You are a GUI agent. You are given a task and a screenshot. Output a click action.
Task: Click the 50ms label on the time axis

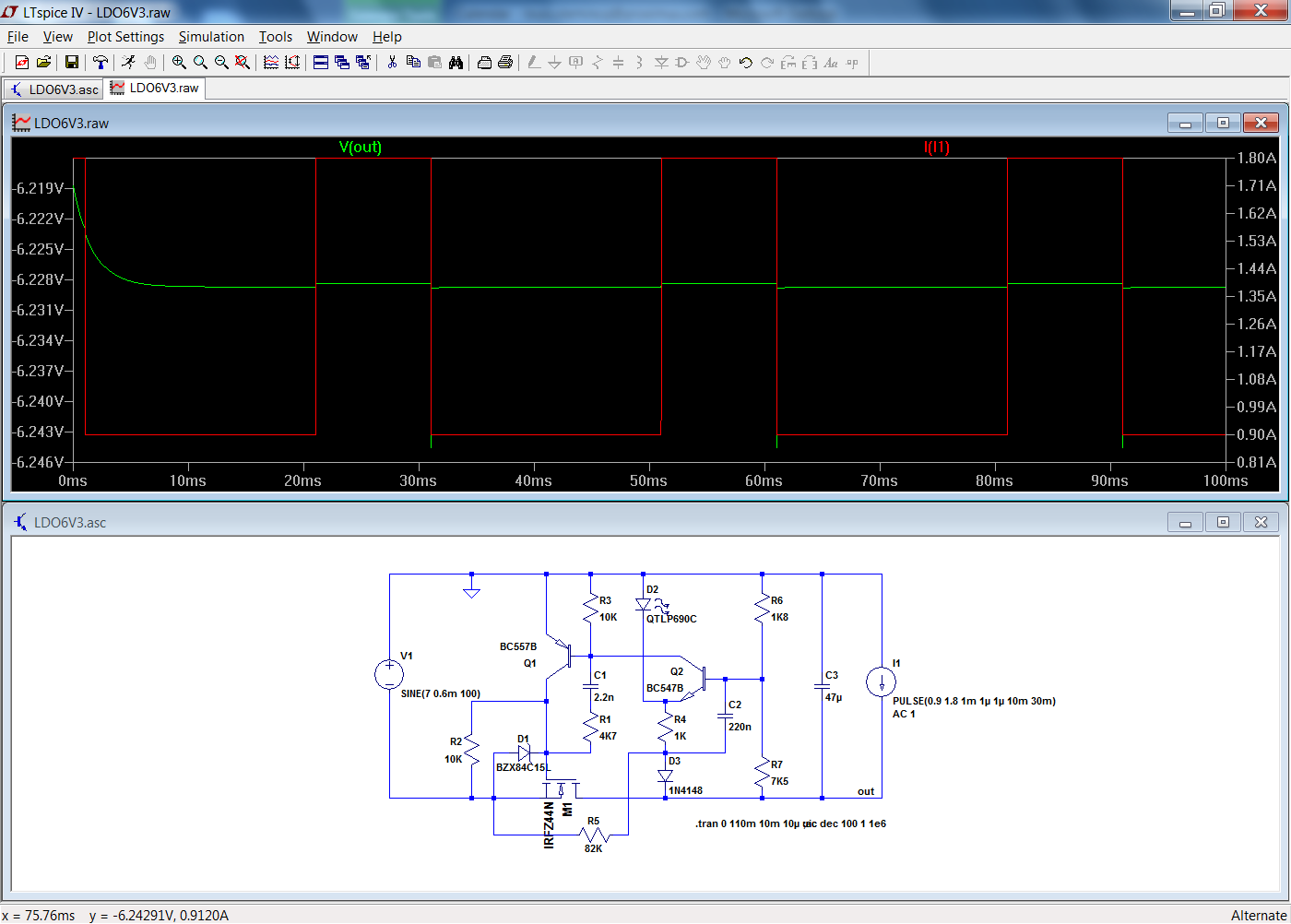coord(648,481)
